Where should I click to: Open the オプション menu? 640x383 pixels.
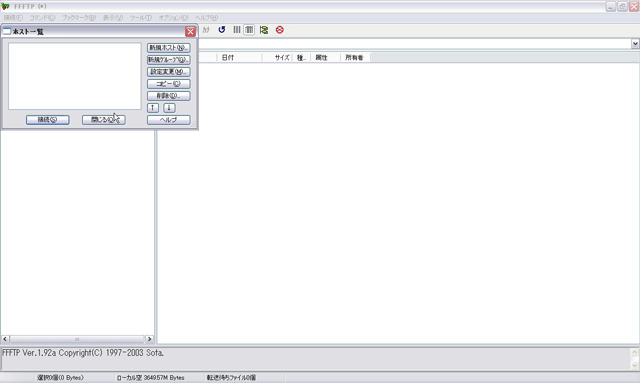pyautogui.click(x=173, y=18)
